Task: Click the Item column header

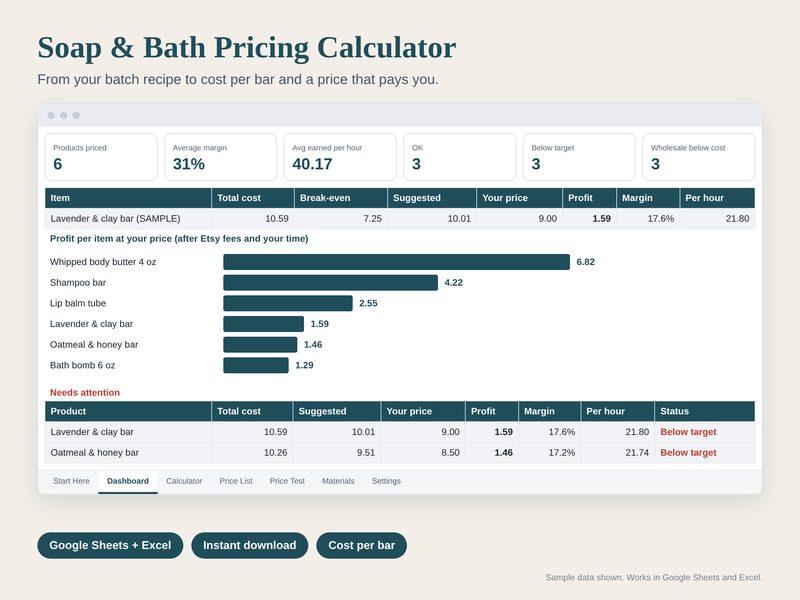Action: pyautogui.click(x=128, y=198)
